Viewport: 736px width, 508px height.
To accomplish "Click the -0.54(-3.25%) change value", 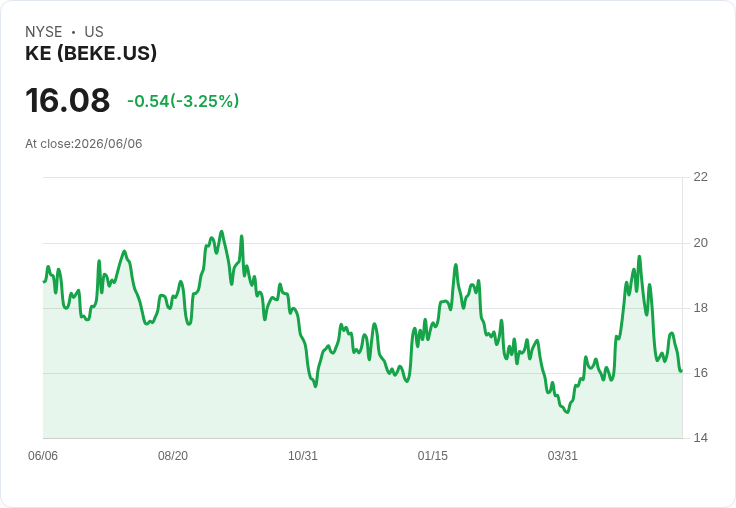I will (x=183, y=101).
